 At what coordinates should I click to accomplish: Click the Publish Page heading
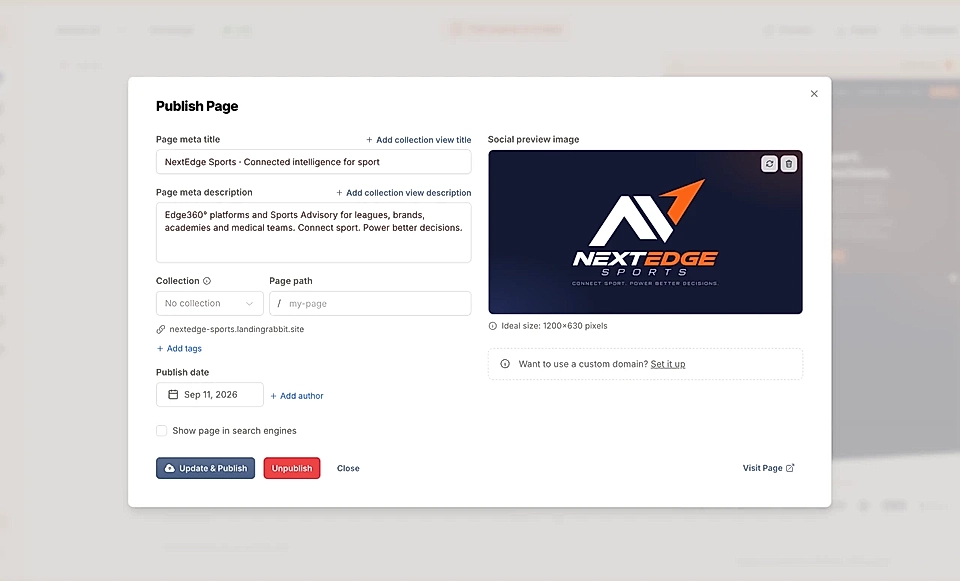197,106
